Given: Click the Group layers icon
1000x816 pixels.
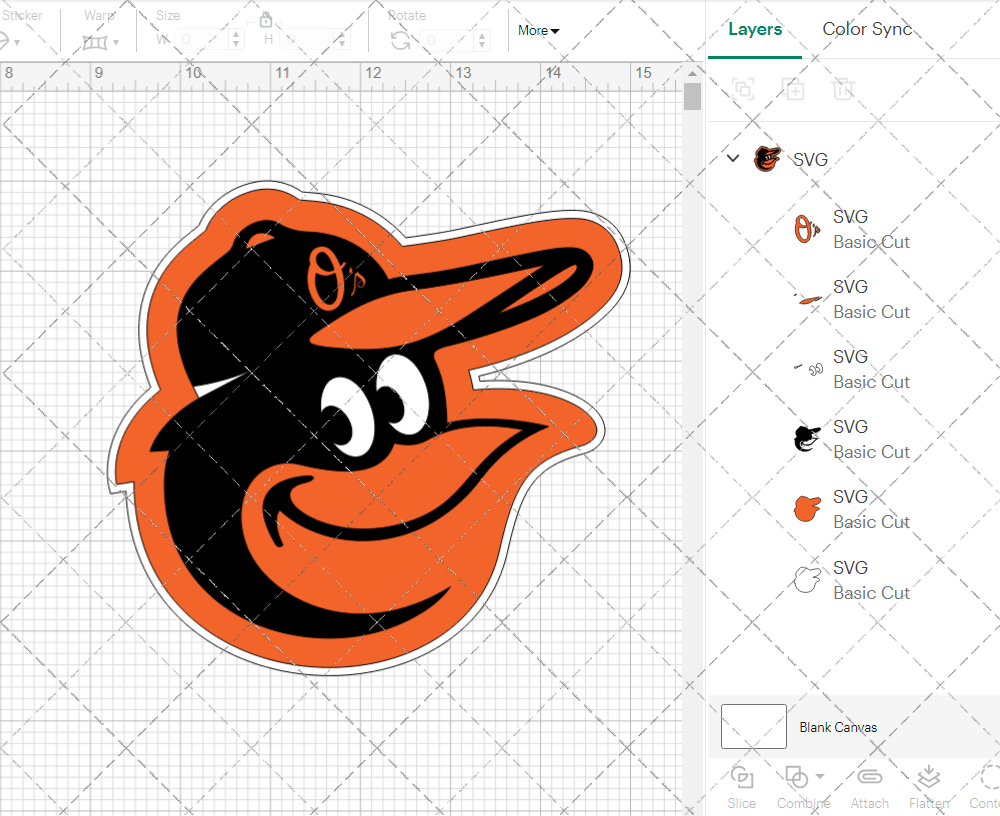Looking at the screenshot, I should [x=743, y=89].
